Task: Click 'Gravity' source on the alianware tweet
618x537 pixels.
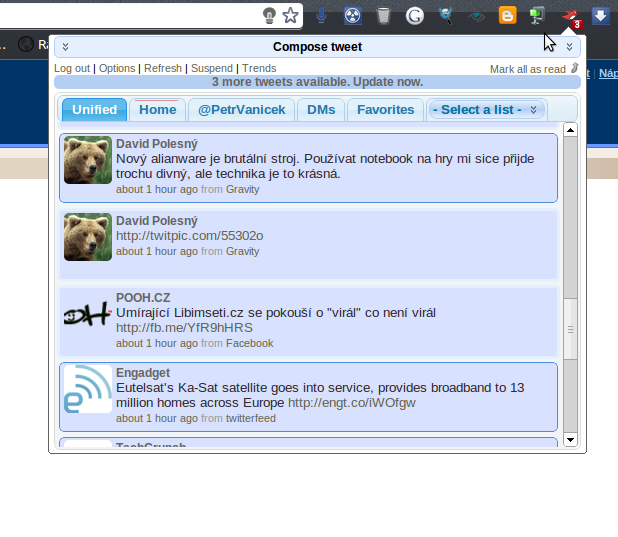Action: pos(242,189)
